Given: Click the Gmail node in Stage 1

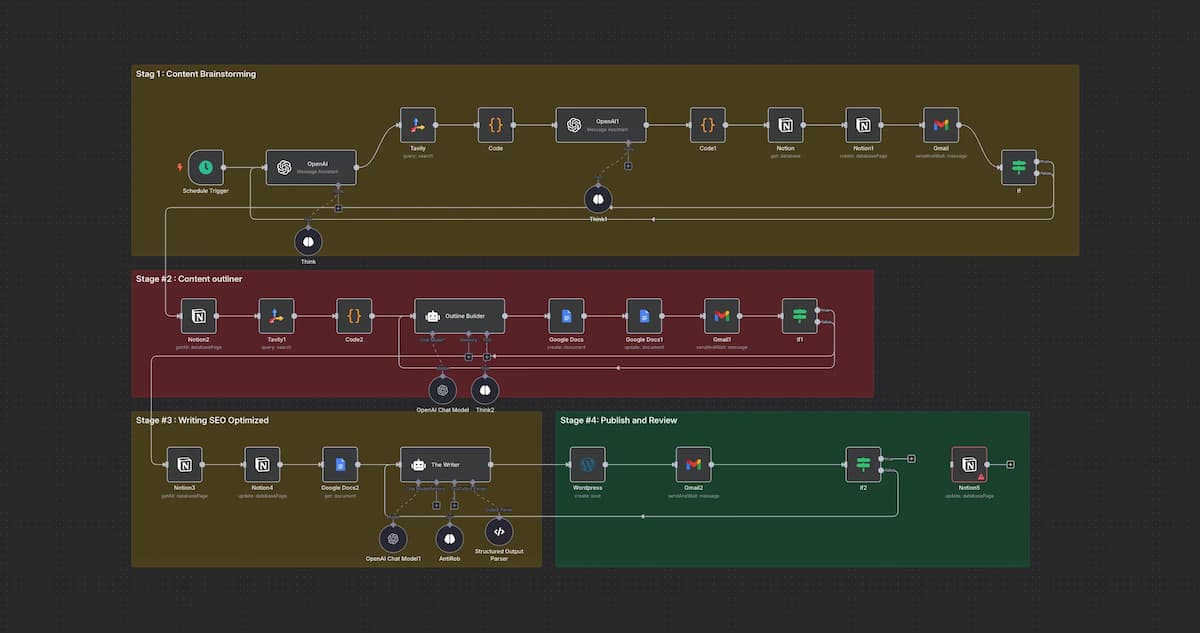Looking at the screenshot, I should tap(940, 125).
